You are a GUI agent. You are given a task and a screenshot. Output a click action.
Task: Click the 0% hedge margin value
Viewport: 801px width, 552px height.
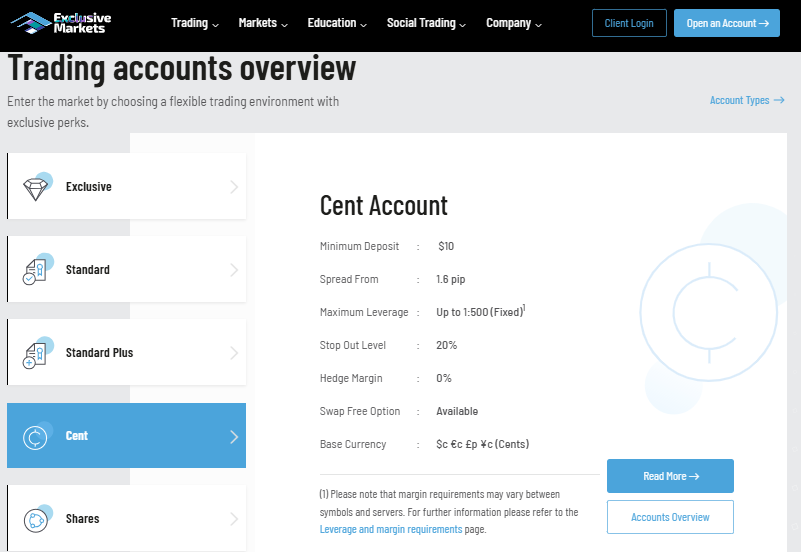pos(444,378)
